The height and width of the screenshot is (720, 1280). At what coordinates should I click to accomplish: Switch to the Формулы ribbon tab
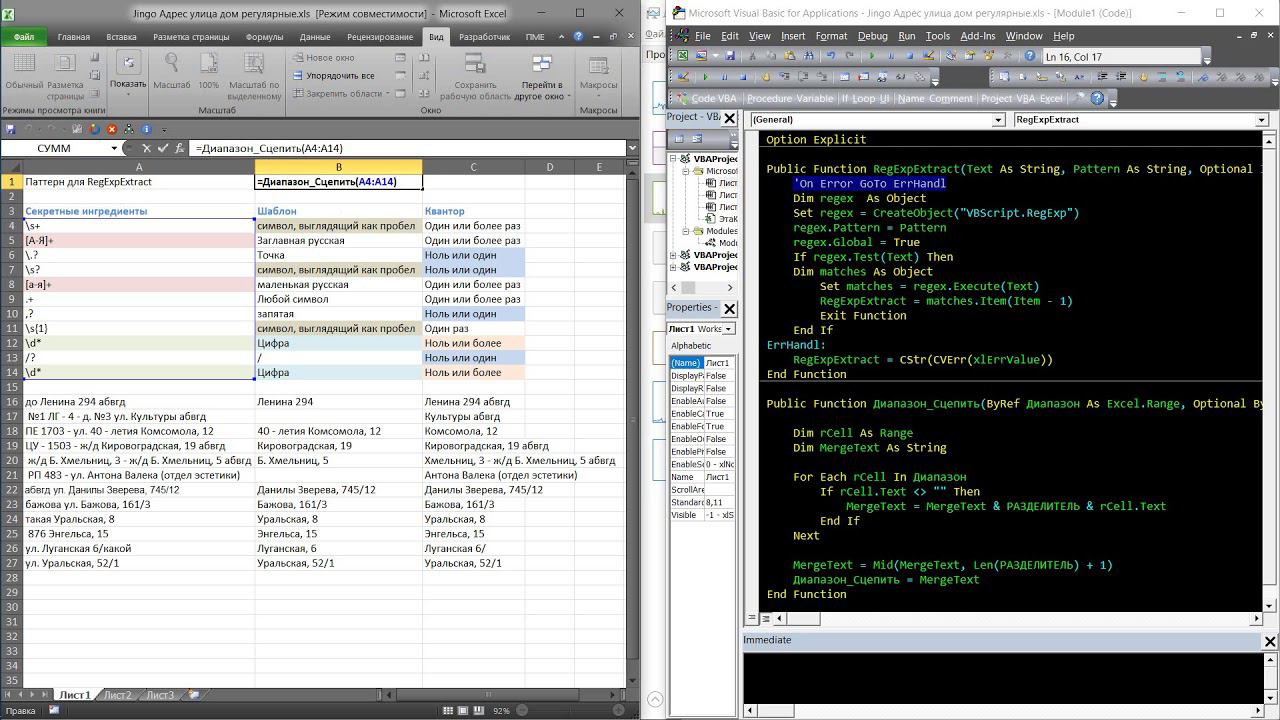click(x=264, y=37)
